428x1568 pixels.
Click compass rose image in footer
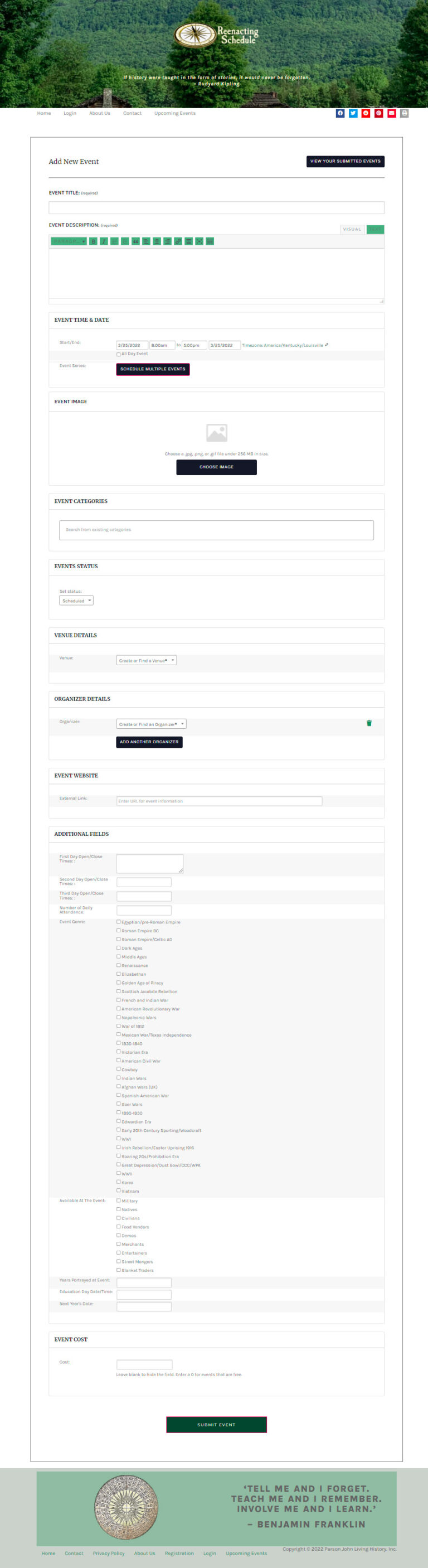pyautogui.click(x=127, y=1507)
